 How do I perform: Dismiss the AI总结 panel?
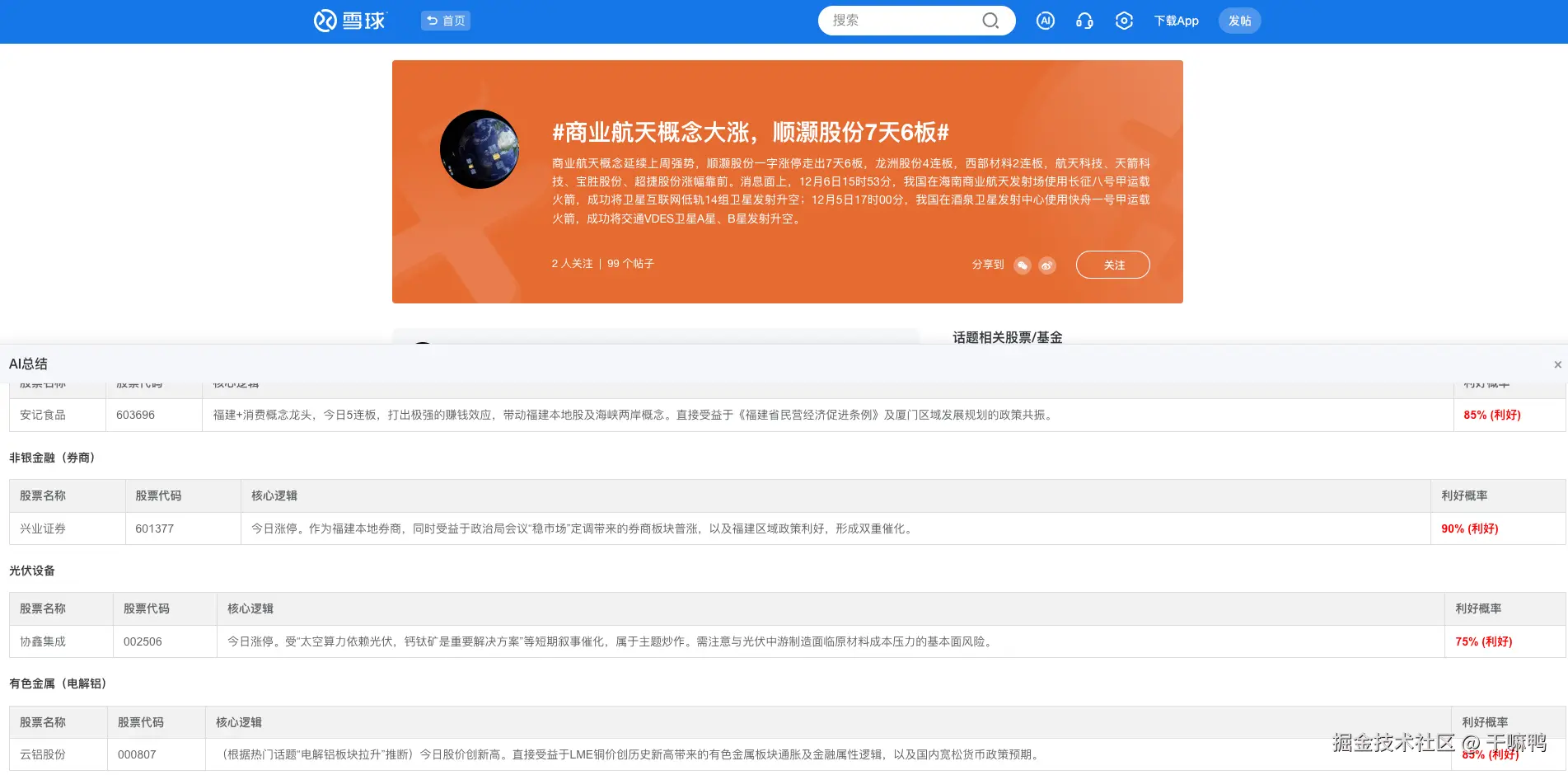(x=1557, y=364)
